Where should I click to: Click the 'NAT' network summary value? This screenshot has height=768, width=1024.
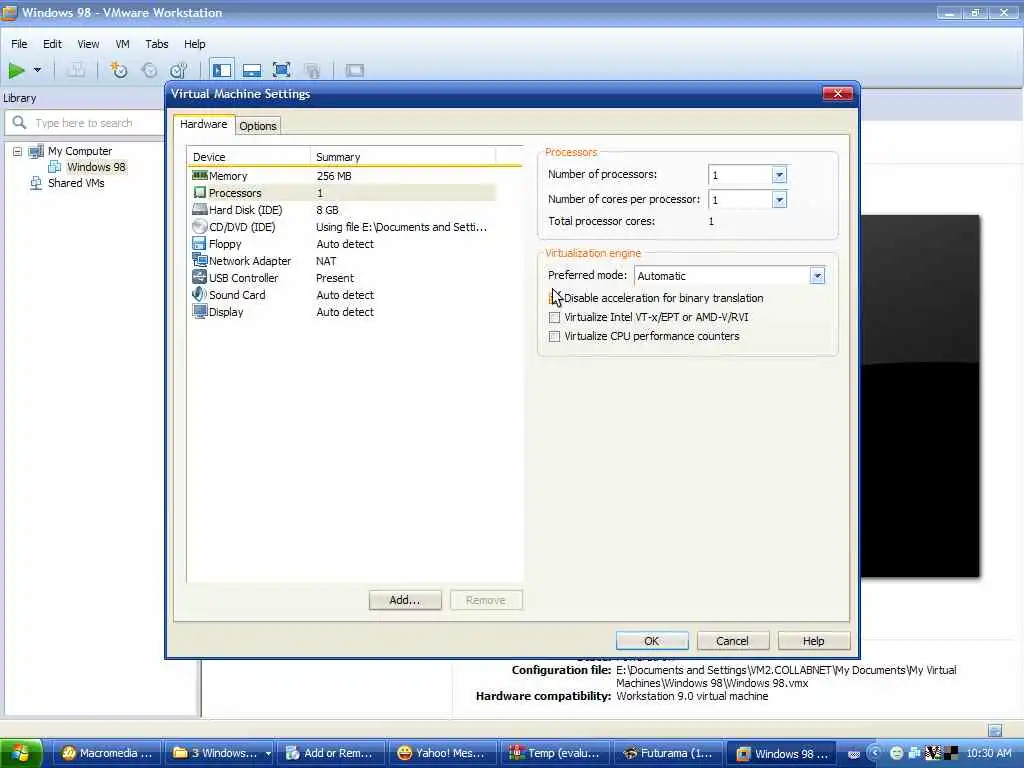tap(326, 261)
